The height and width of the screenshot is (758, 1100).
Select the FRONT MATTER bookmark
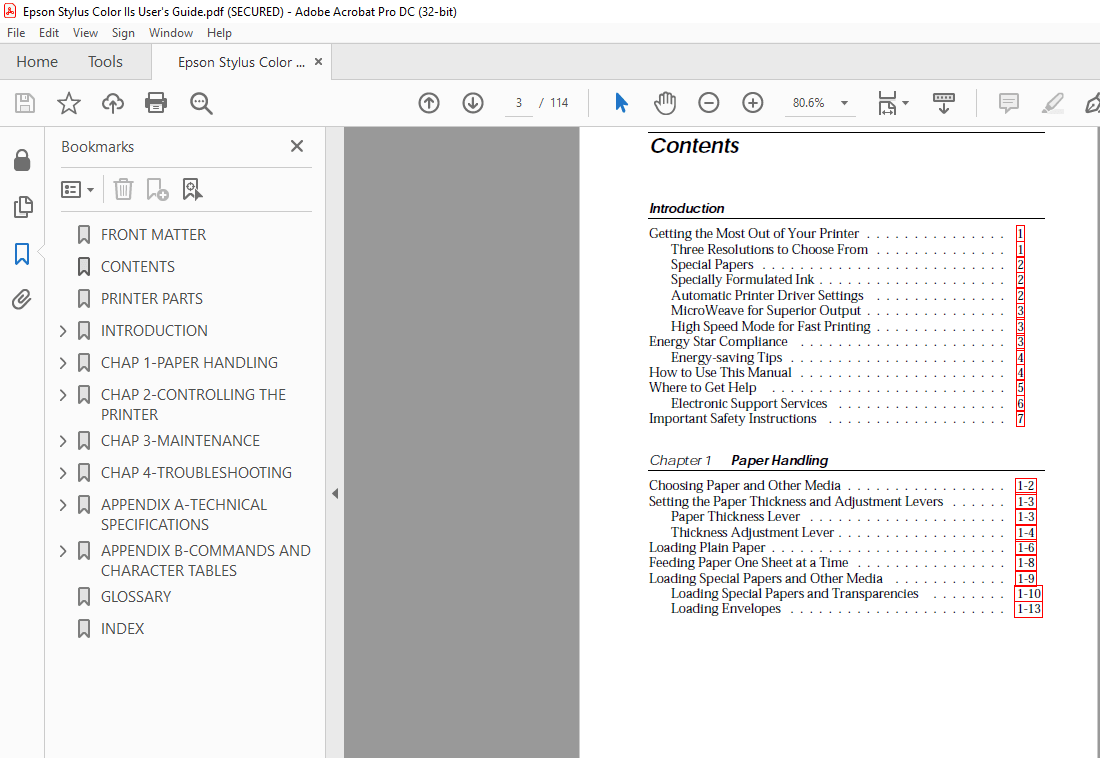tap(154, 234)
